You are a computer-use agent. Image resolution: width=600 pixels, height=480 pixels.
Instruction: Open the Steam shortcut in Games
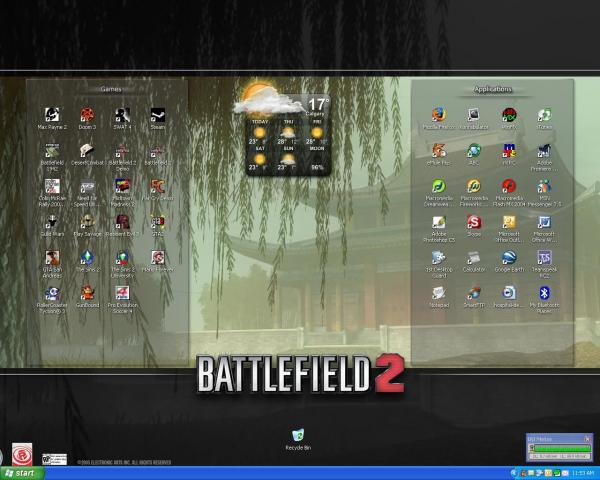tap(158, 115)
